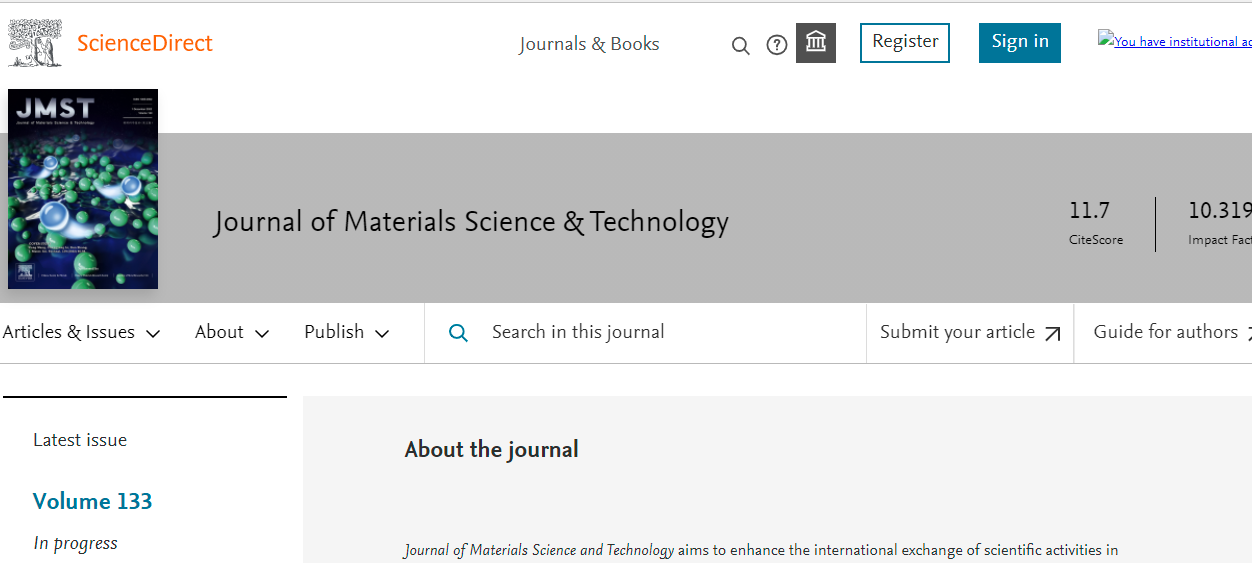Open the Guide for authors link
1252x563 pixels.
coord(1166,332)
